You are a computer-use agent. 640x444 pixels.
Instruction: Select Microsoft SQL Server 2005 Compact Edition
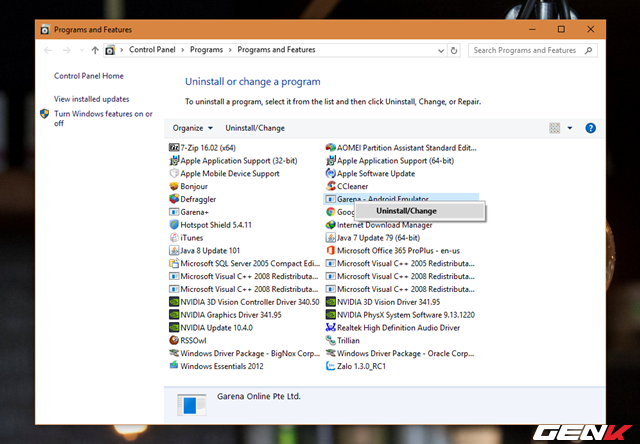pos(244,263)
